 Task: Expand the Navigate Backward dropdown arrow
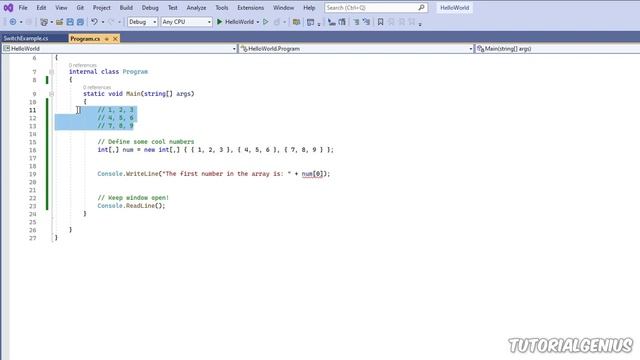click(x=21, y=22)
